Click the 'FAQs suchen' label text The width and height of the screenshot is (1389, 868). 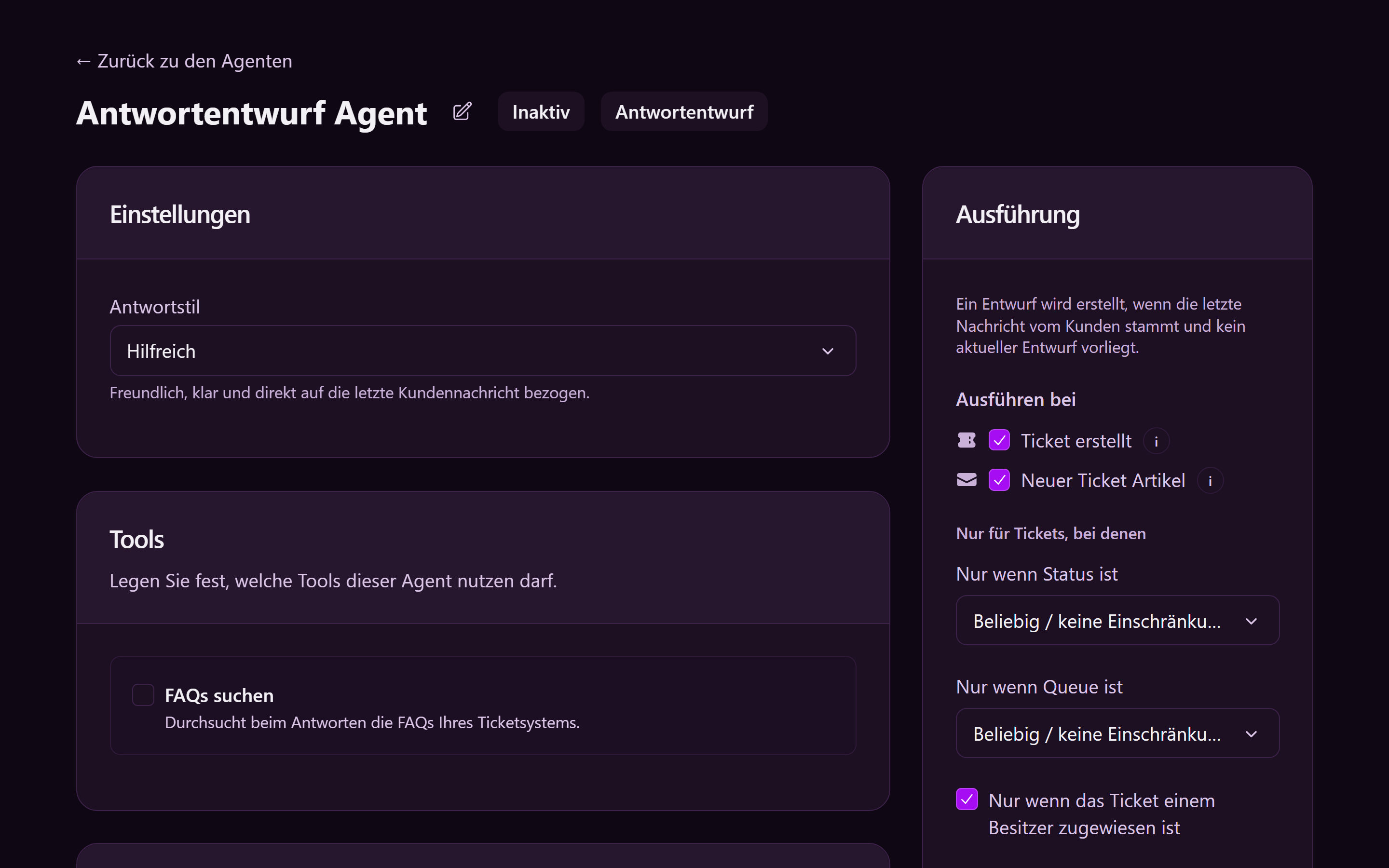(x=219, y=695)
